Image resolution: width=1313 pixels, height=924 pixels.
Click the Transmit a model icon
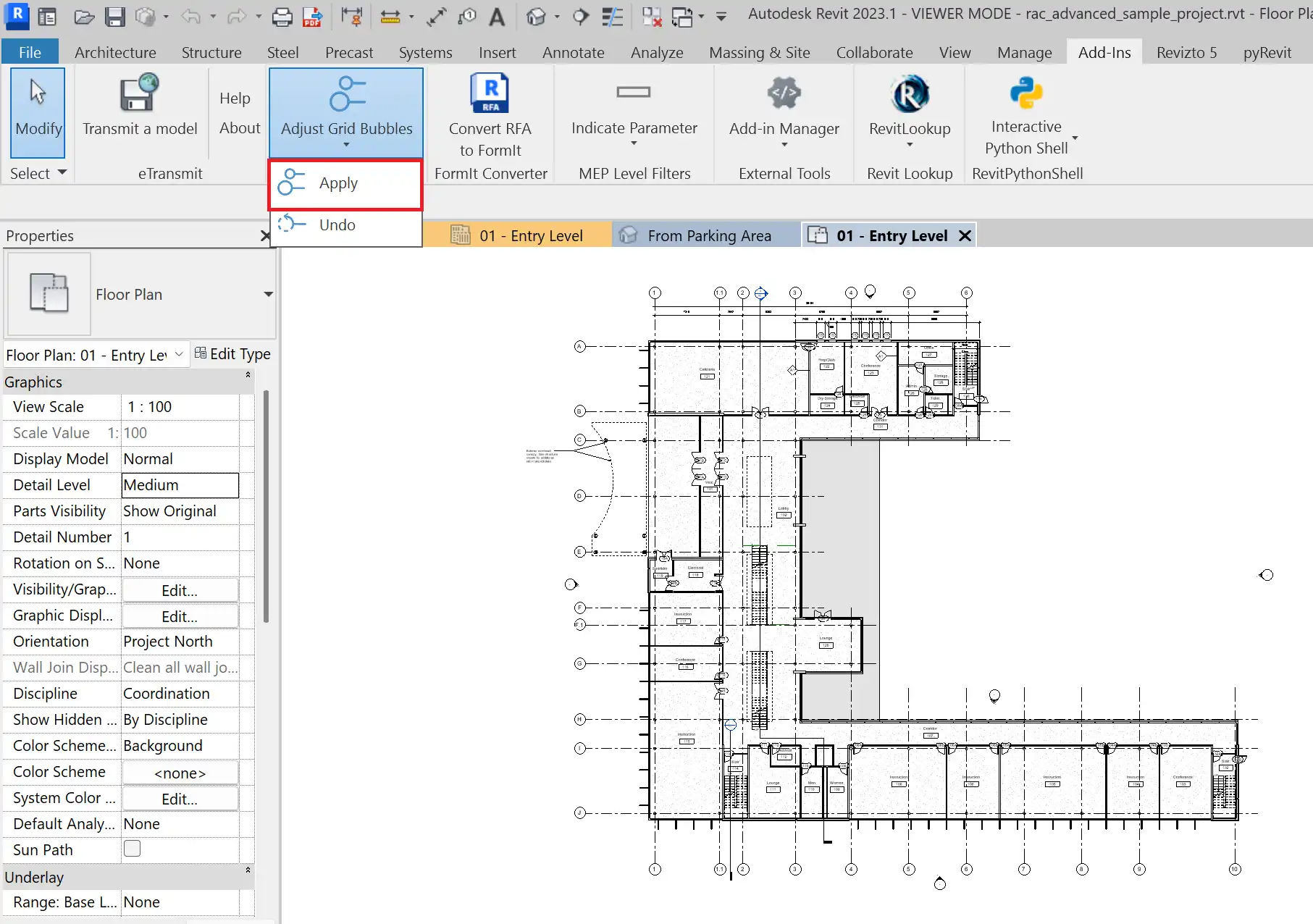(x=139, y=94)
